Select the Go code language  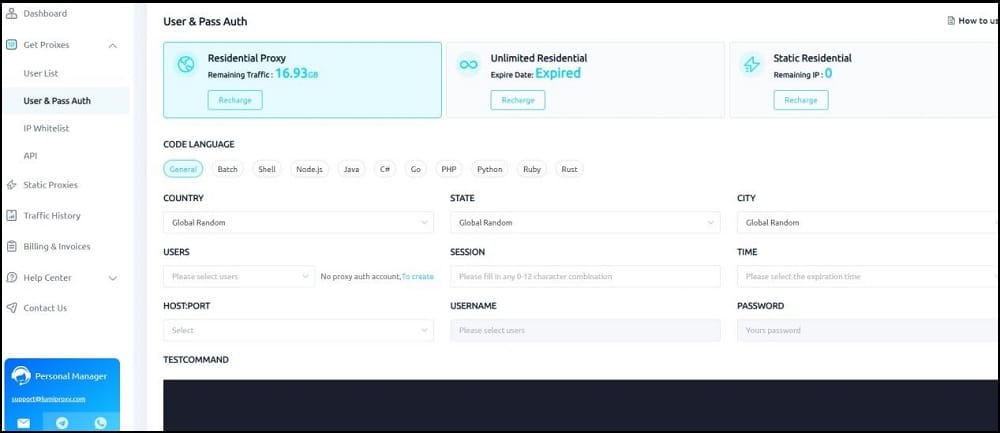(416, 169)
